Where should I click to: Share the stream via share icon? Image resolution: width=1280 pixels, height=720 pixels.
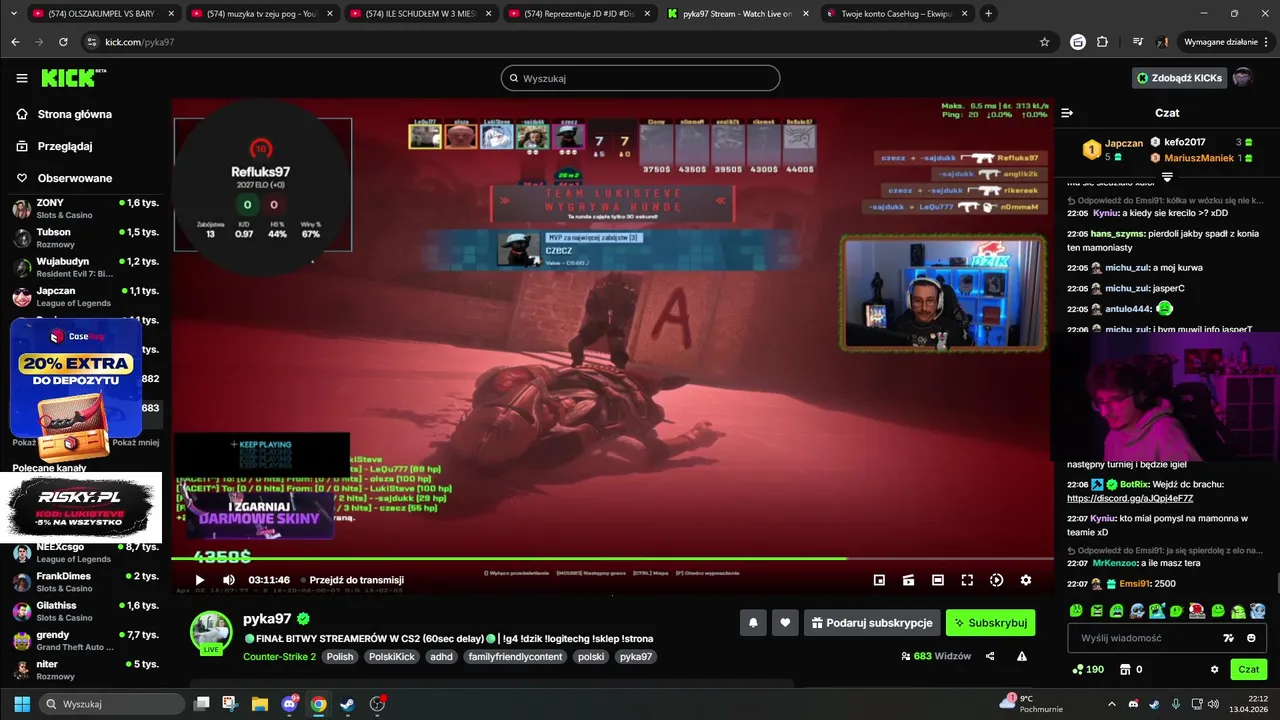(x=990, y=656)
